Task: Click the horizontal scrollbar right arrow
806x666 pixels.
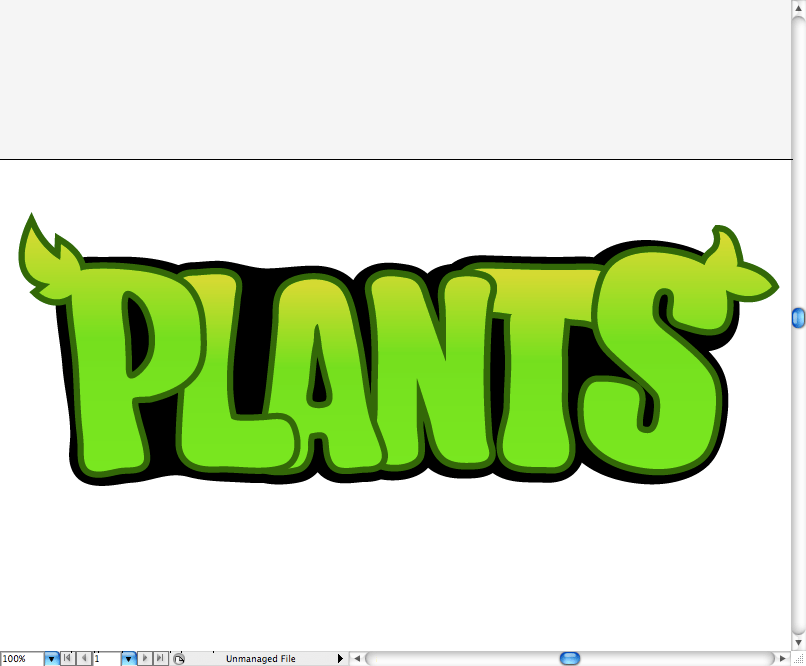Action: 782,658
